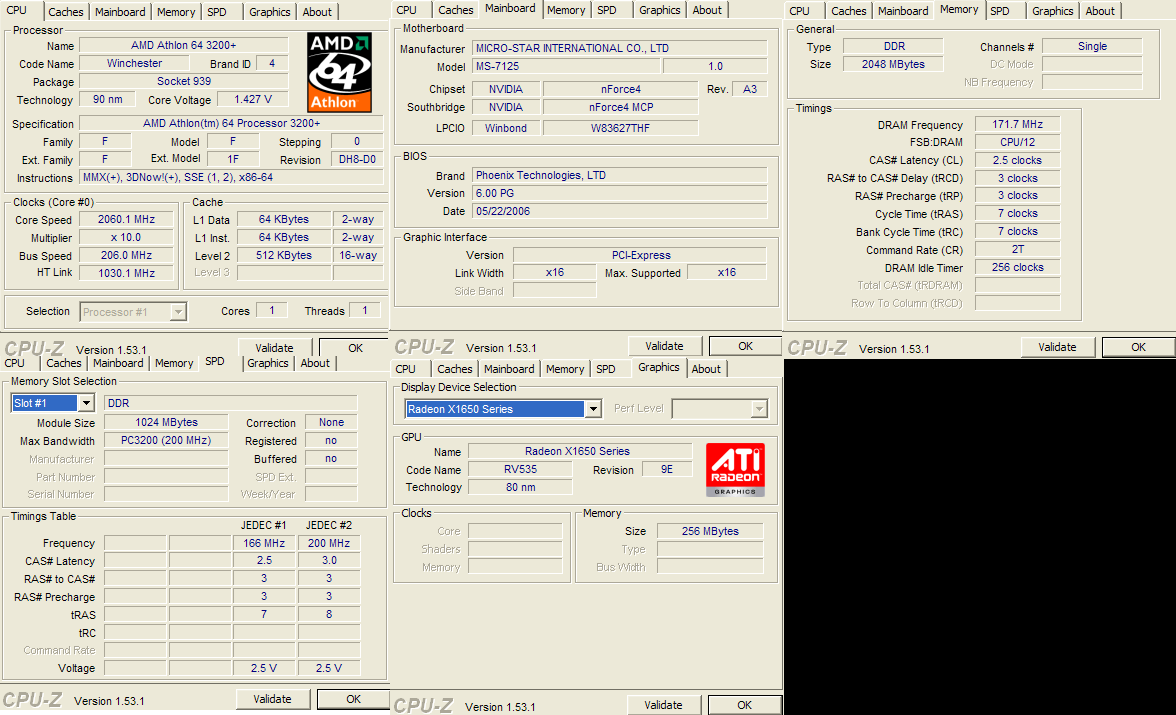Click the JEDEC #2 200 MHz frequency cell
This screenshot has height=715, width=1176.
coord(328,543)
